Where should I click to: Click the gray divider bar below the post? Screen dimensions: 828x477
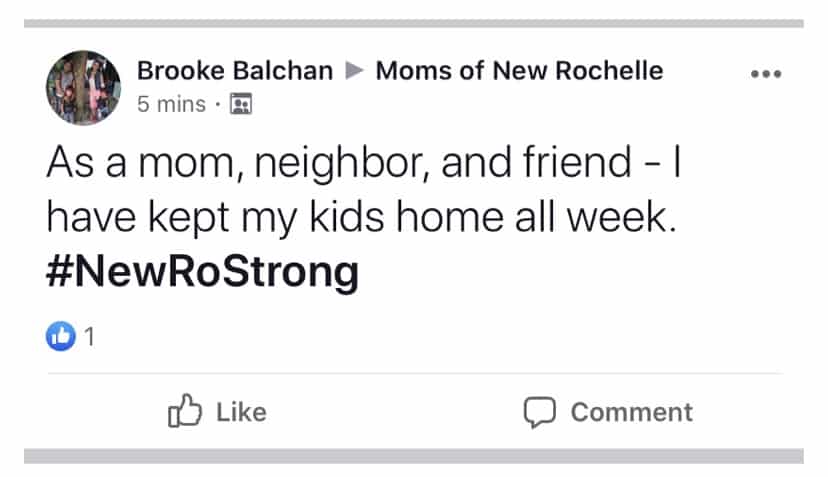(x=413, y=456)
